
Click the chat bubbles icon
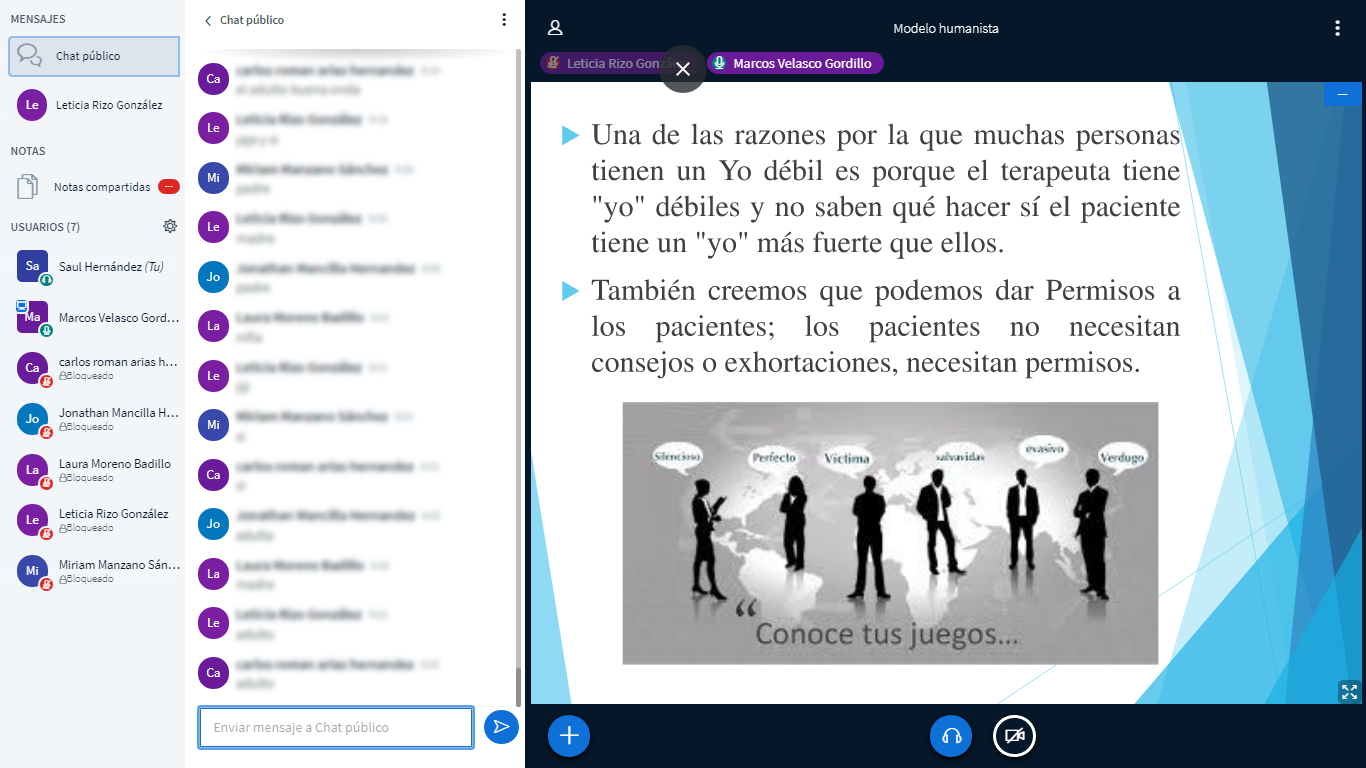30,56
